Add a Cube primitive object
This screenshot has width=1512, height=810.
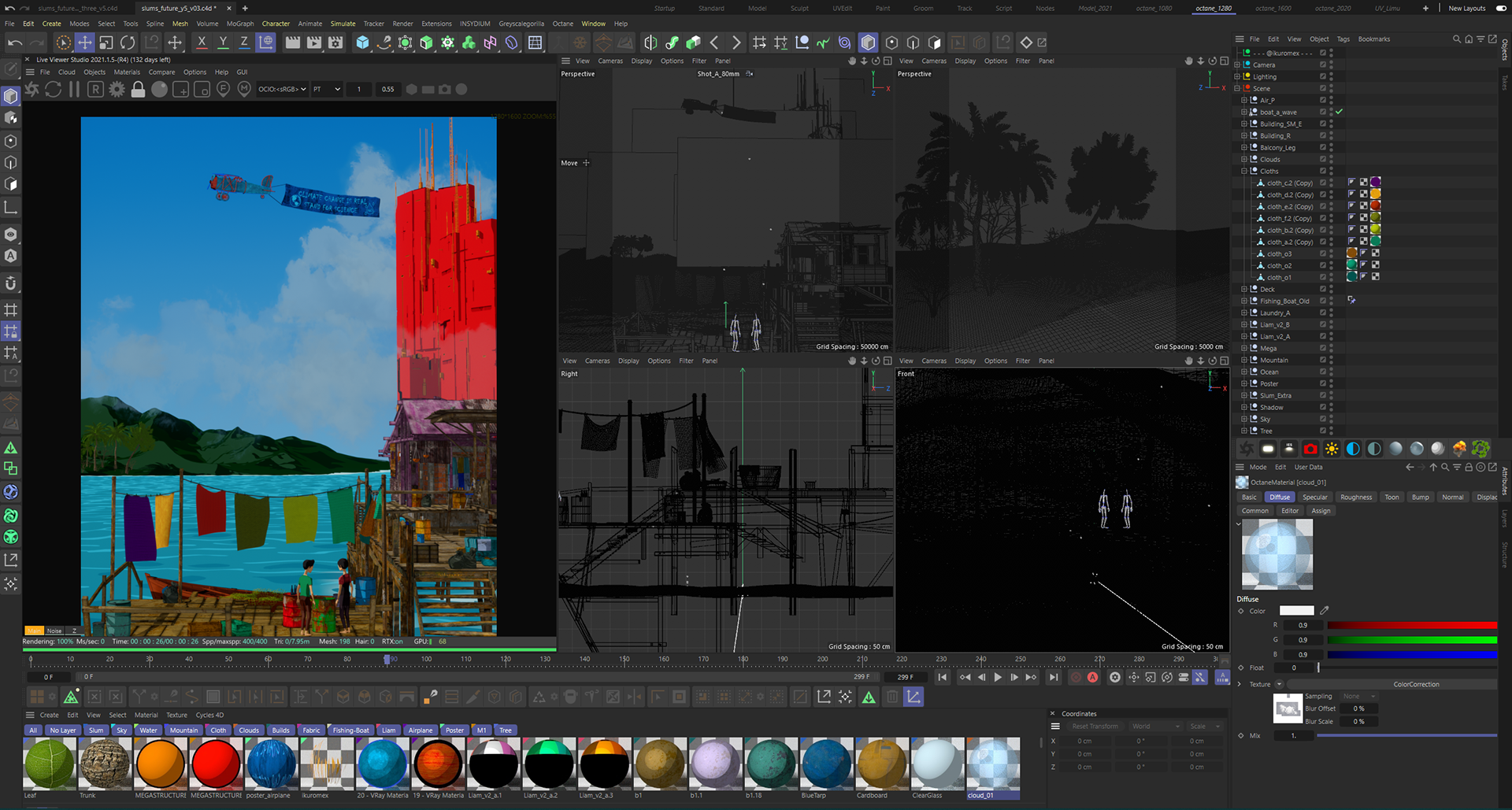(x=362, y=43)
